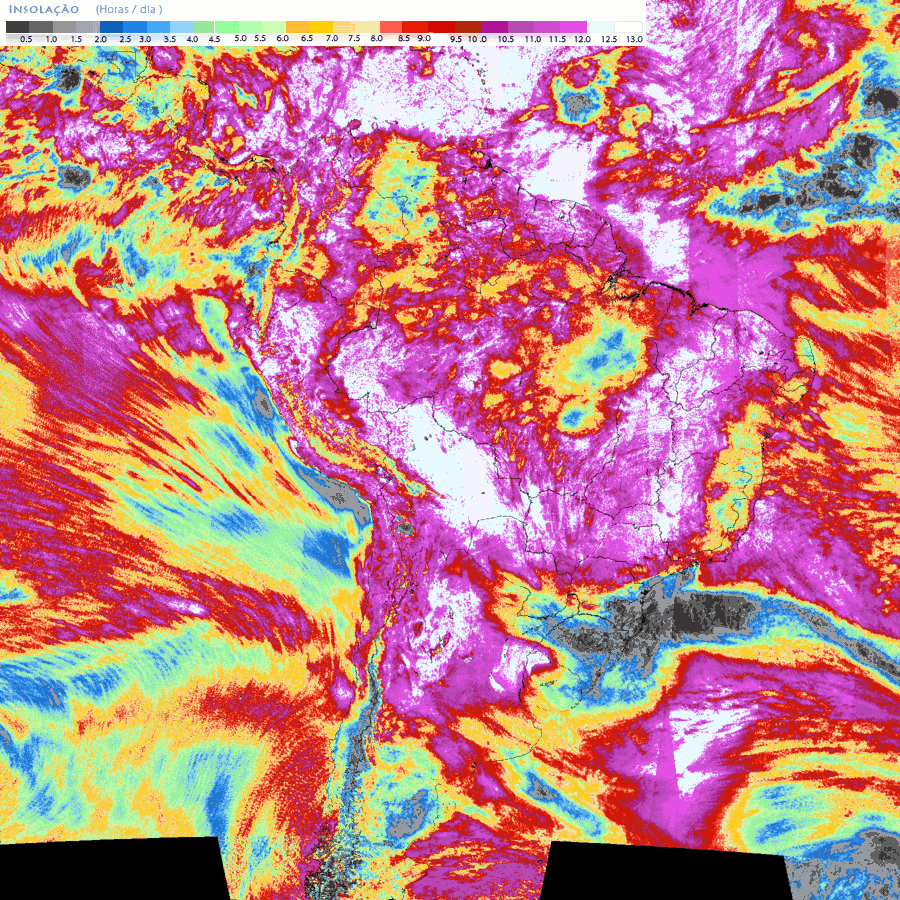Click the 6.0 legend value
The image size is (900, 900).
[x=282, y=38]
